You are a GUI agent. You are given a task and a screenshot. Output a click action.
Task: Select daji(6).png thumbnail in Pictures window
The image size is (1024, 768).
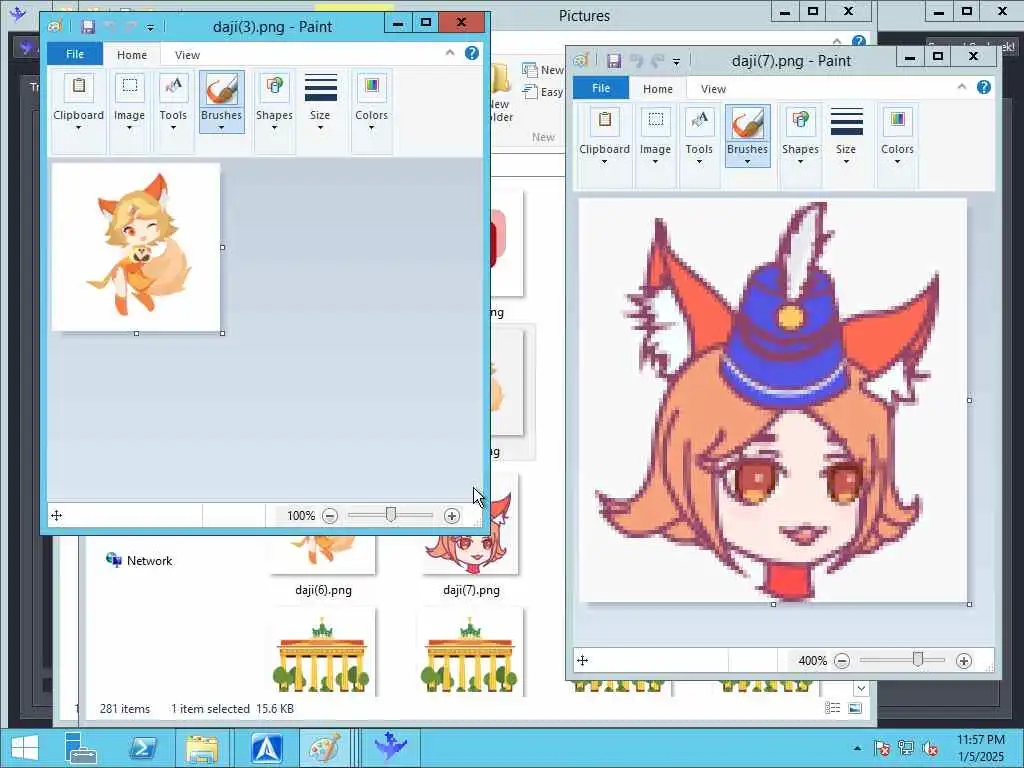(x=323, y=555)
